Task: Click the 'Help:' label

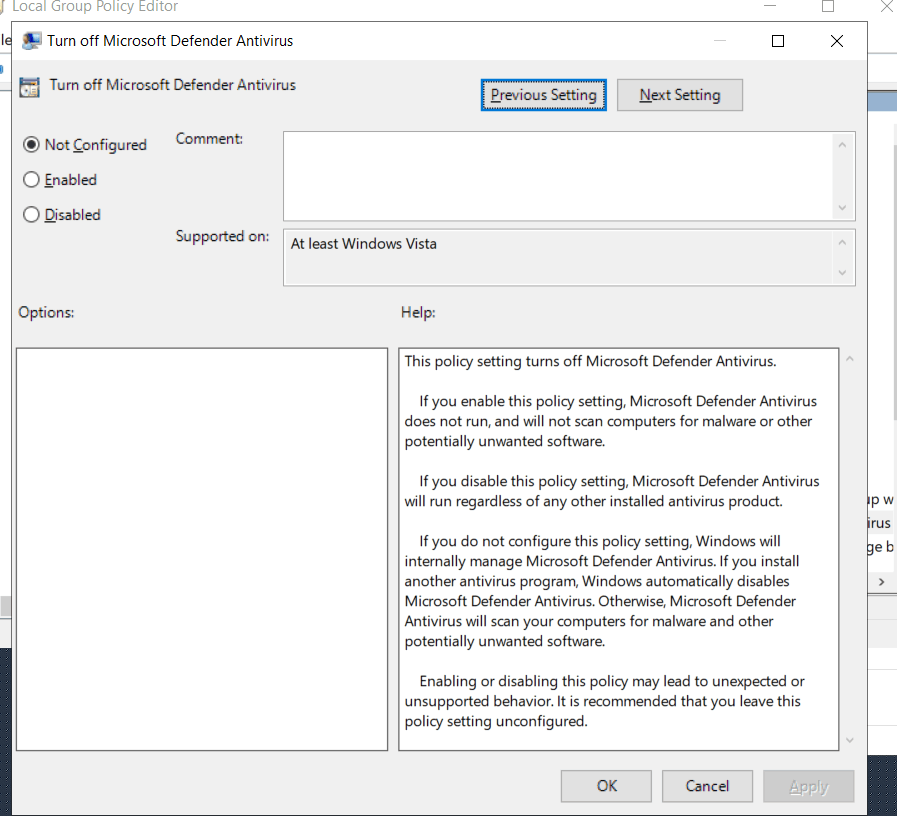Action: [418, 312]
